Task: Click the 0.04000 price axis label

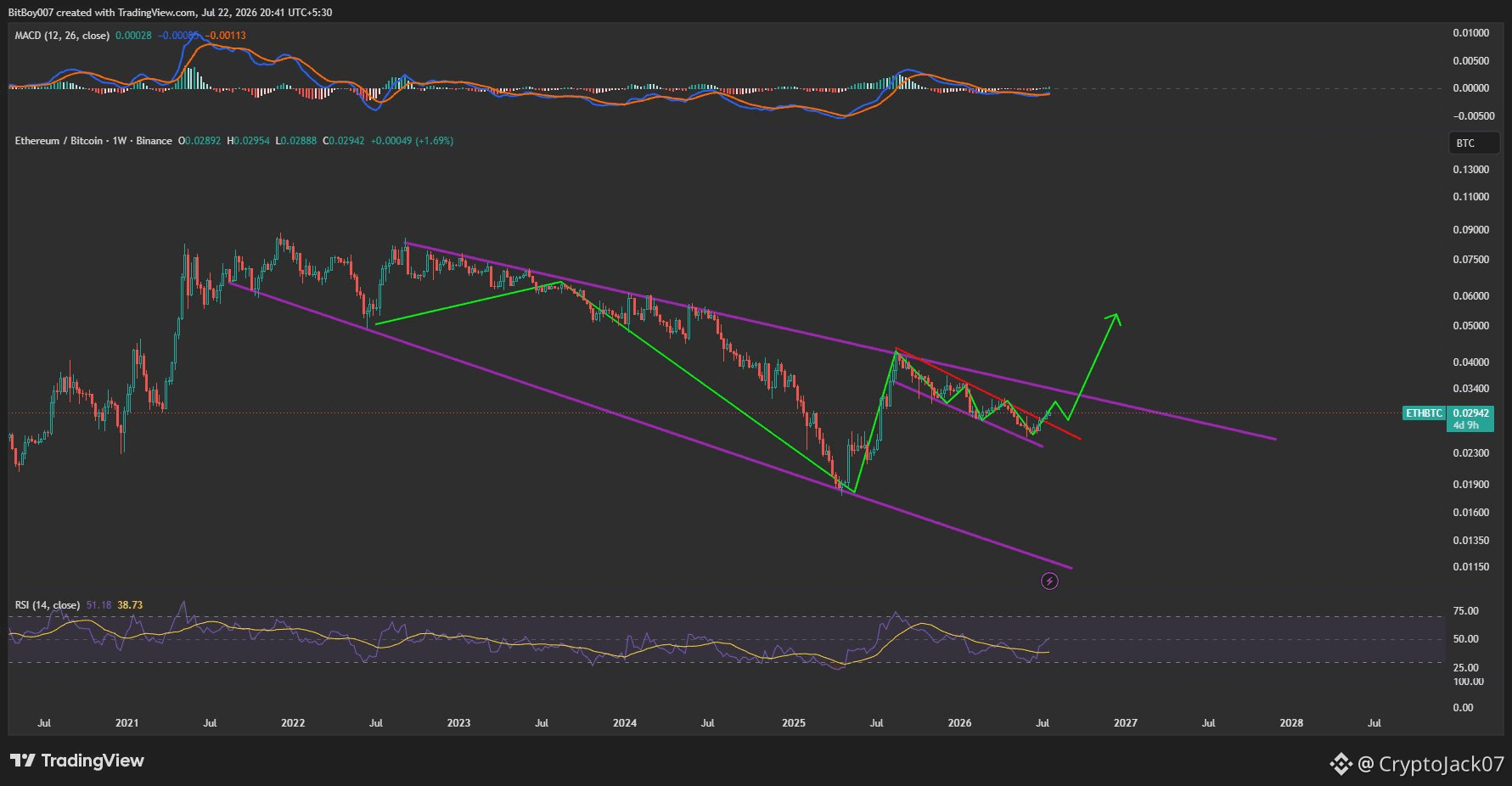Action: tap(1470, 362)
